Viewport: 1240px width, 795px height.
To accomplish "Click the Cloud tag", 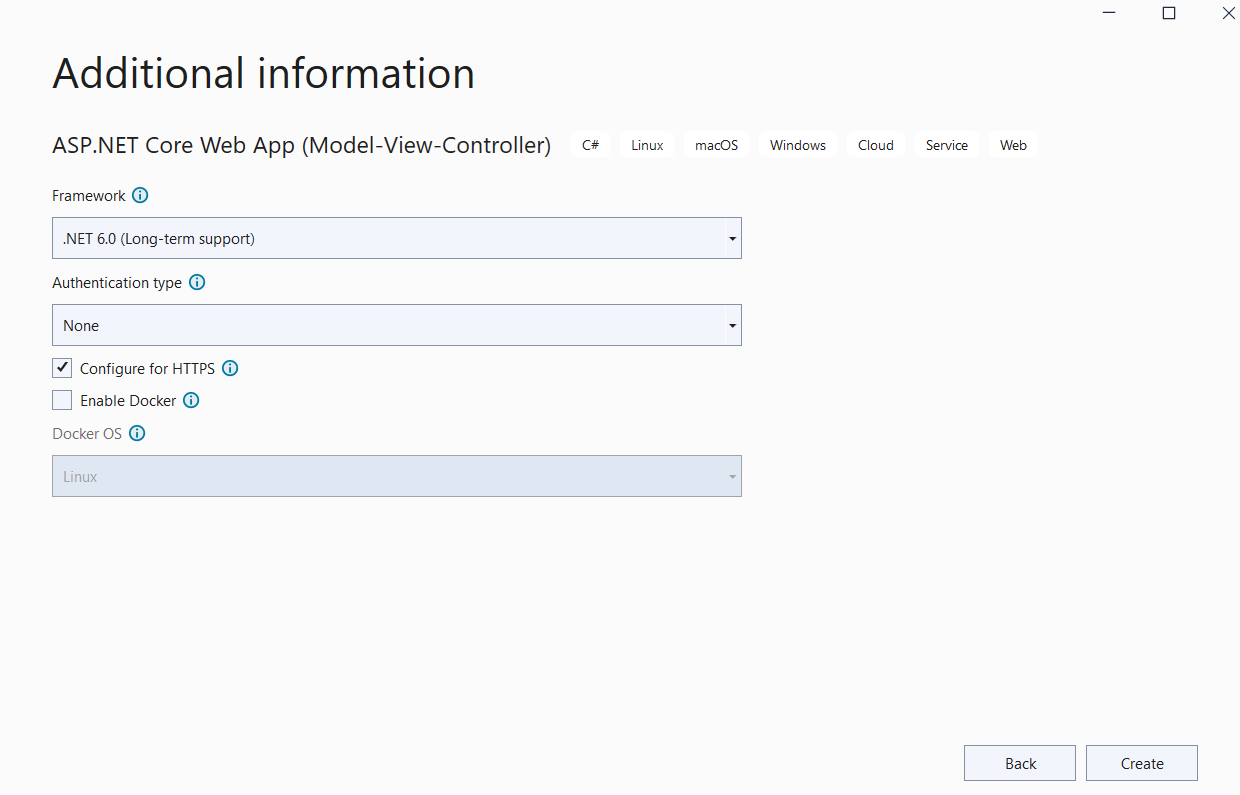I will point(876,145).
